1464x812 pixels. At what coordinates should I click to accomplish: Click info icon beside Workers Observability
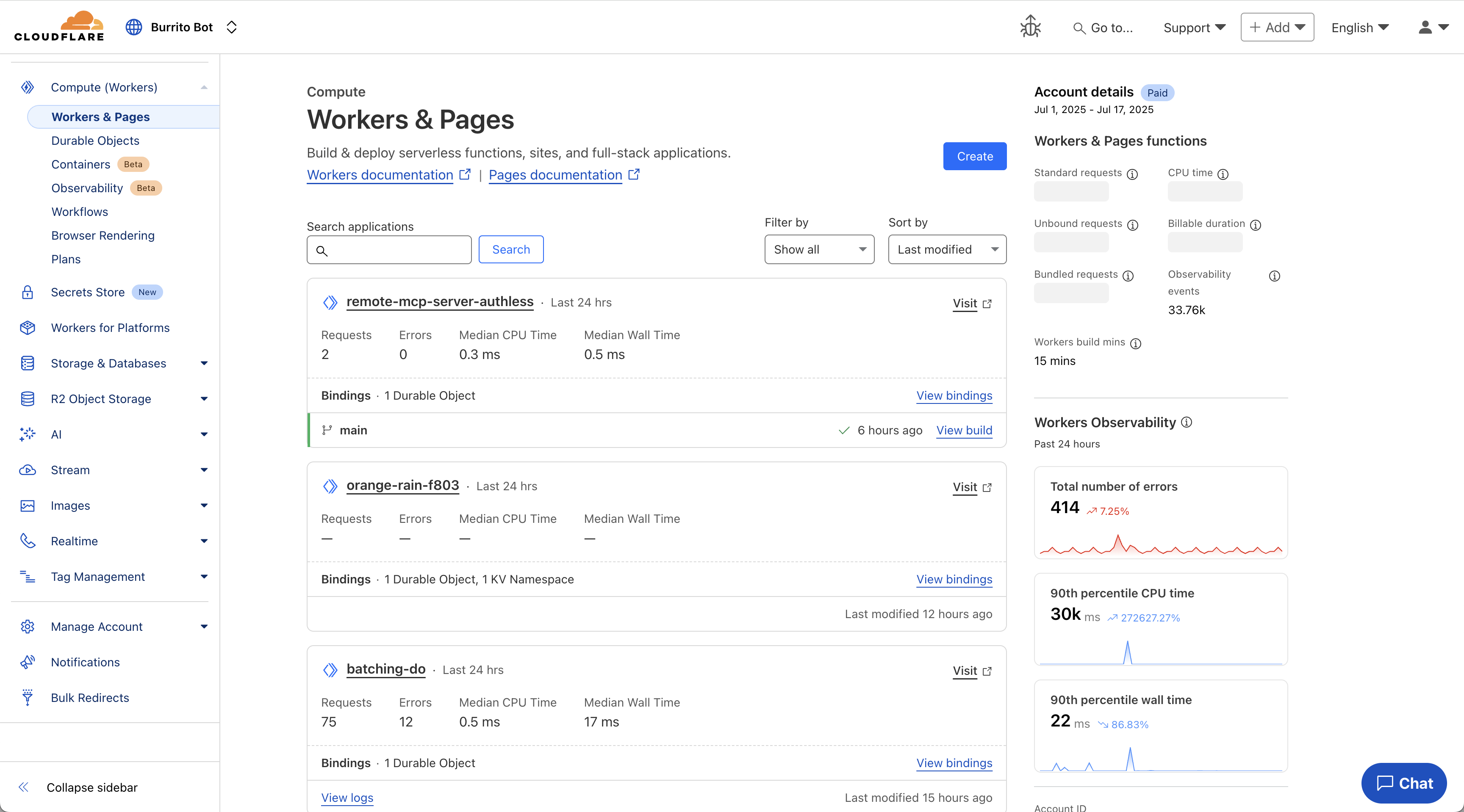pyautogui.click(x=1187, y=422)
